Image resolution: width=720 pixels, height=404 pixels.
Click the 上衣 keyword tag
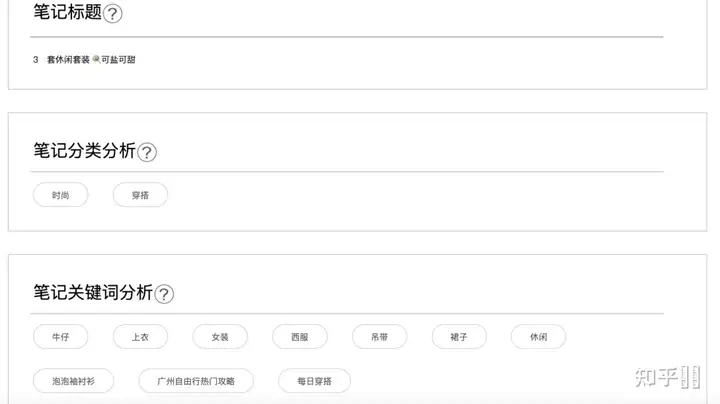[x=141, y=337]
